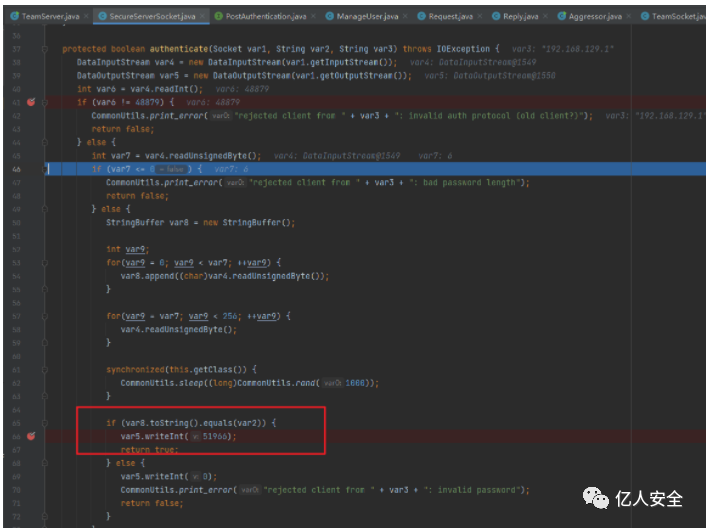The image size is (706, 530).
Task: Click the class icon on TeamServer.java tab
Action: (x=14, y=16)
